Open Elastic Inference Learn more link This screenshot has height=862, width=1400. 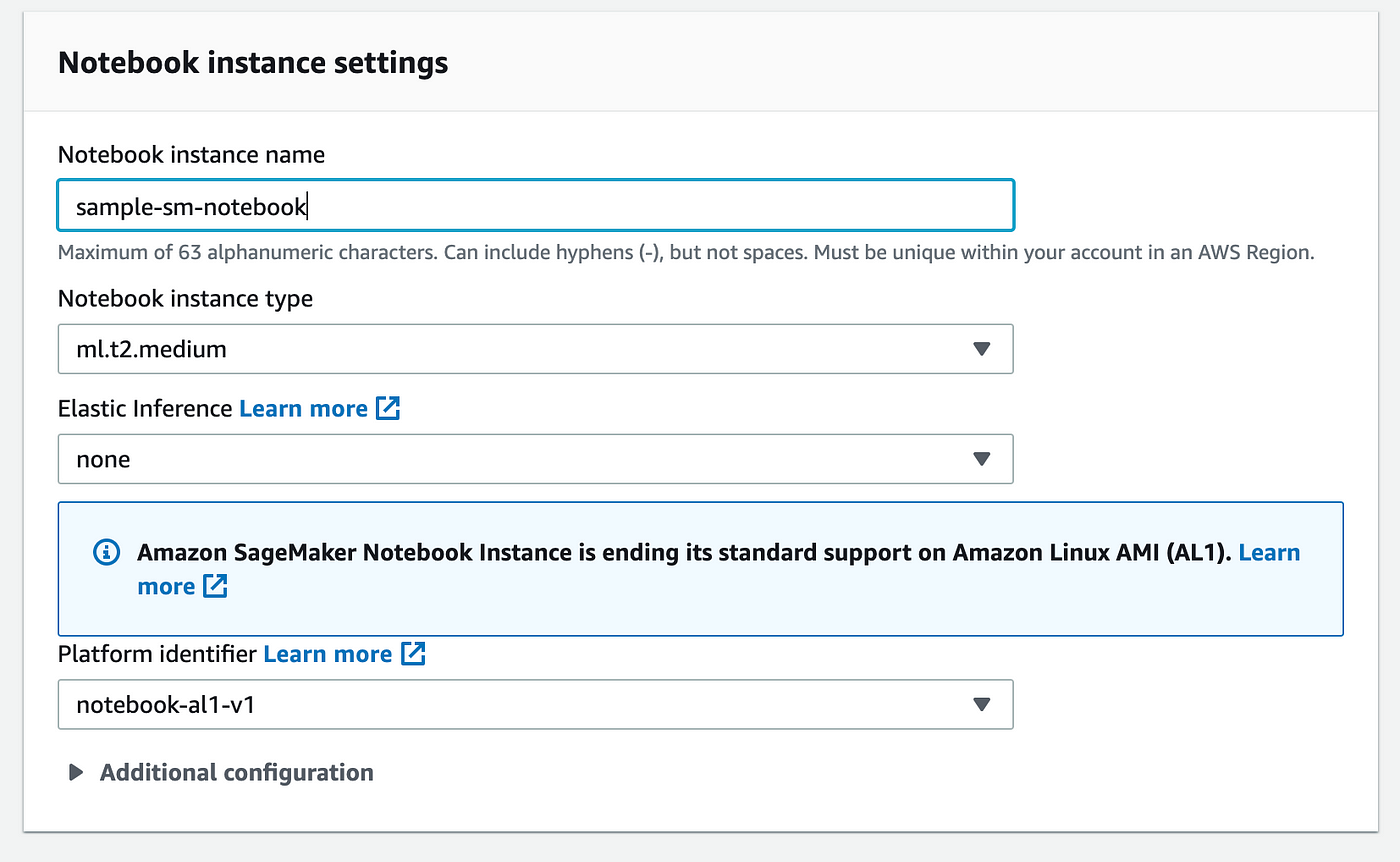[303, 409]
